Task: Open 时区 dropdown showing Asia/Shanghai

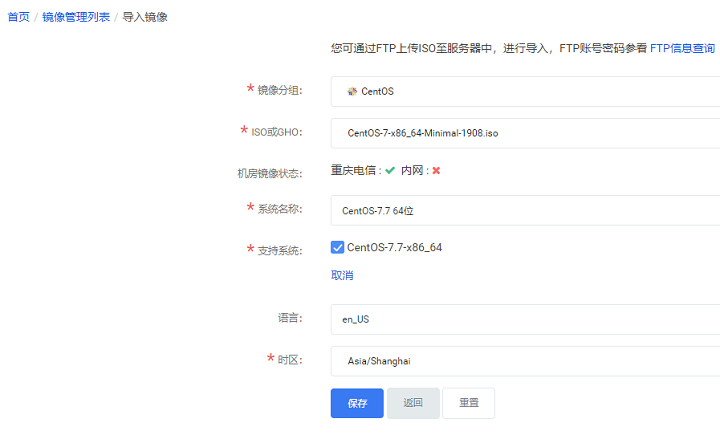Action: (525, 361)
